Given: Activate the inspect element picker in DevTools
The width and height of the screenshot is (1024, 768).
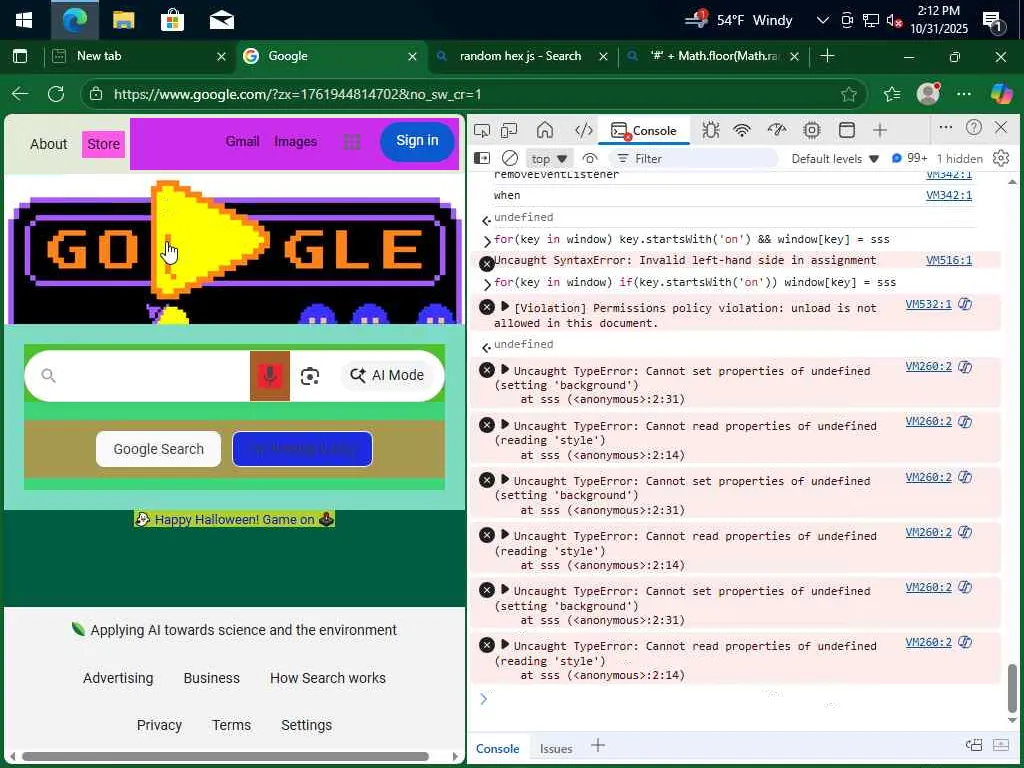Looking at the screenshot, I should [482, 131].
